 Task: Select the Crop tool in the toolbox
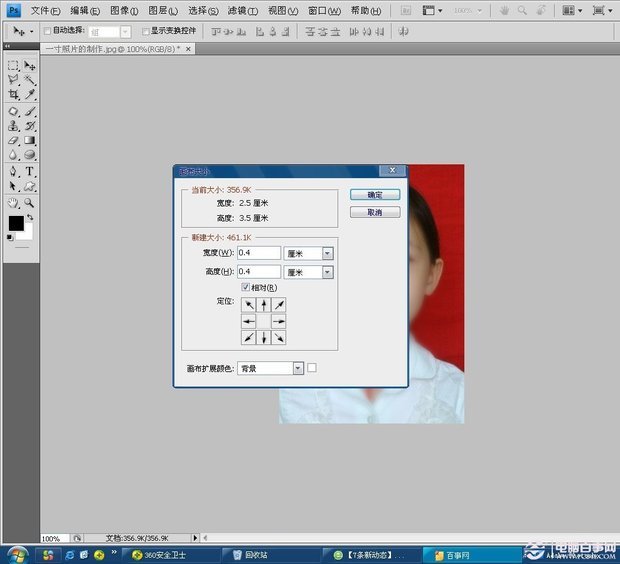click(x=13, y=94)
